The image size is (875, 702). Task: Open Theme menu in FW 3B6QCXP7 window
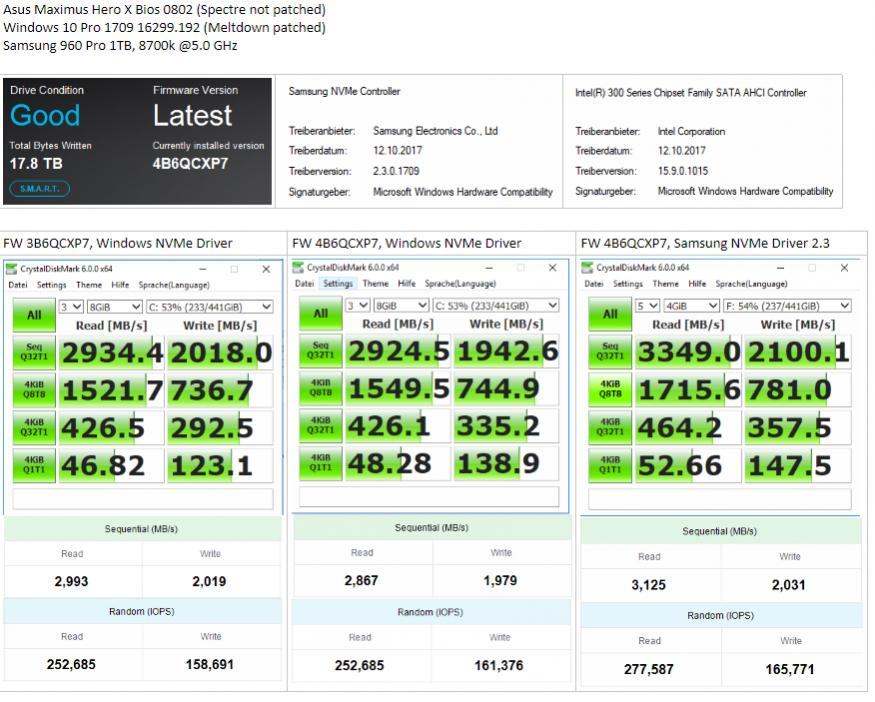[89, 285]
